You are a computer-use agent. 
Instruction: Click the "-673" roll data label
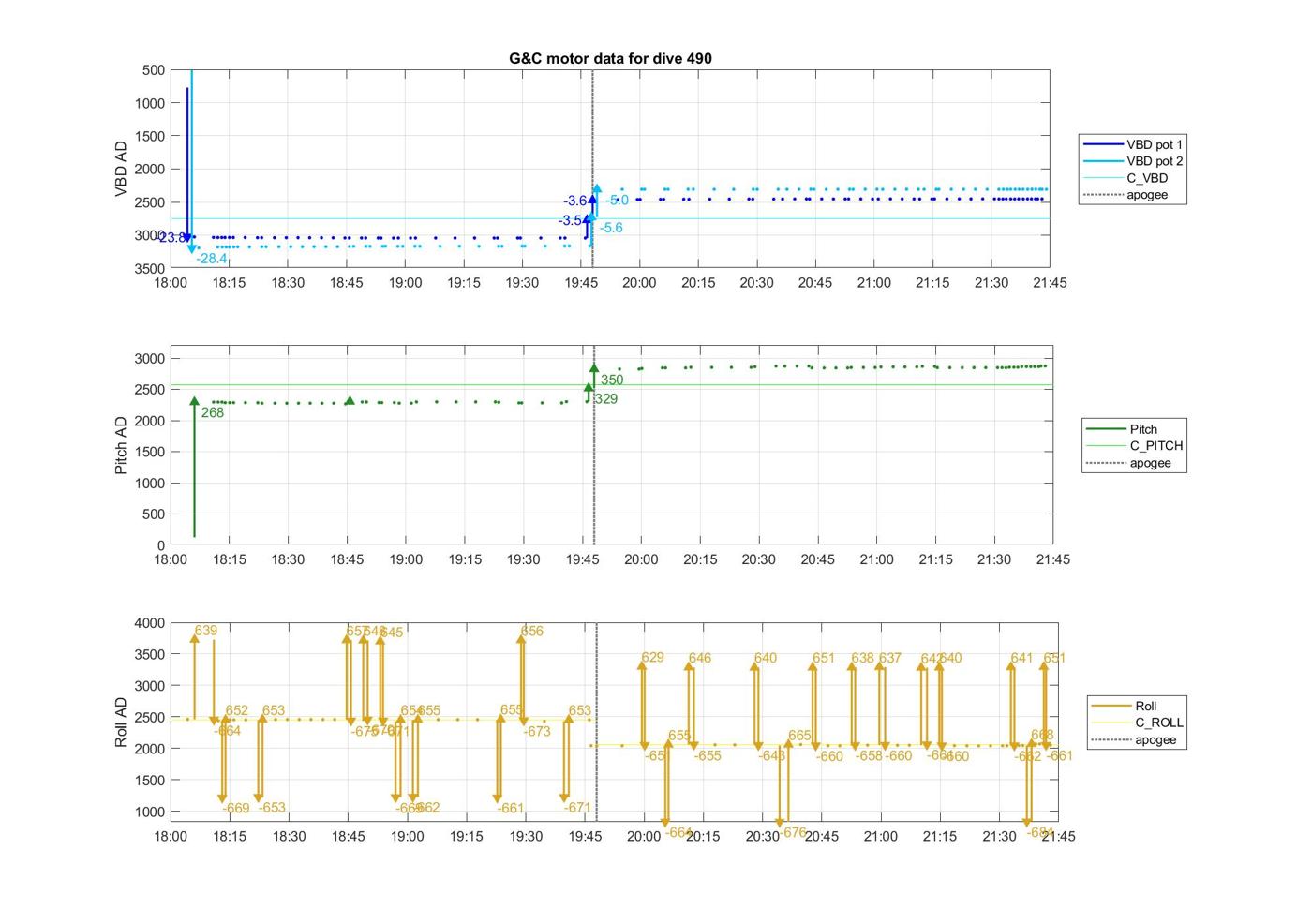click(536, 731)
